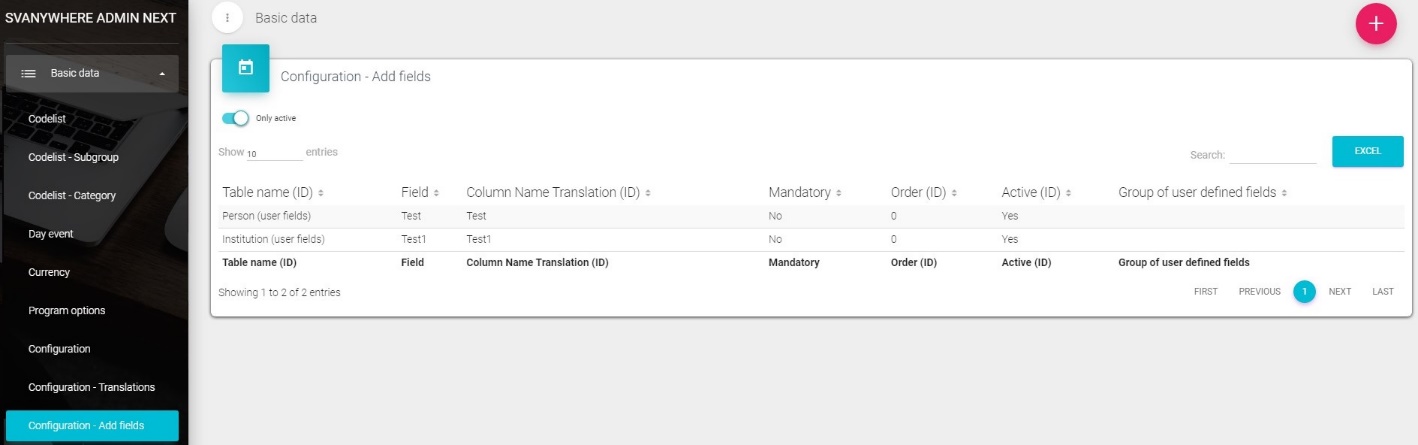Image resolution: width=1418 pixels, height=445 pixels.
Task: Collapse the Basic data sidebar section
Action: point(162,73)
